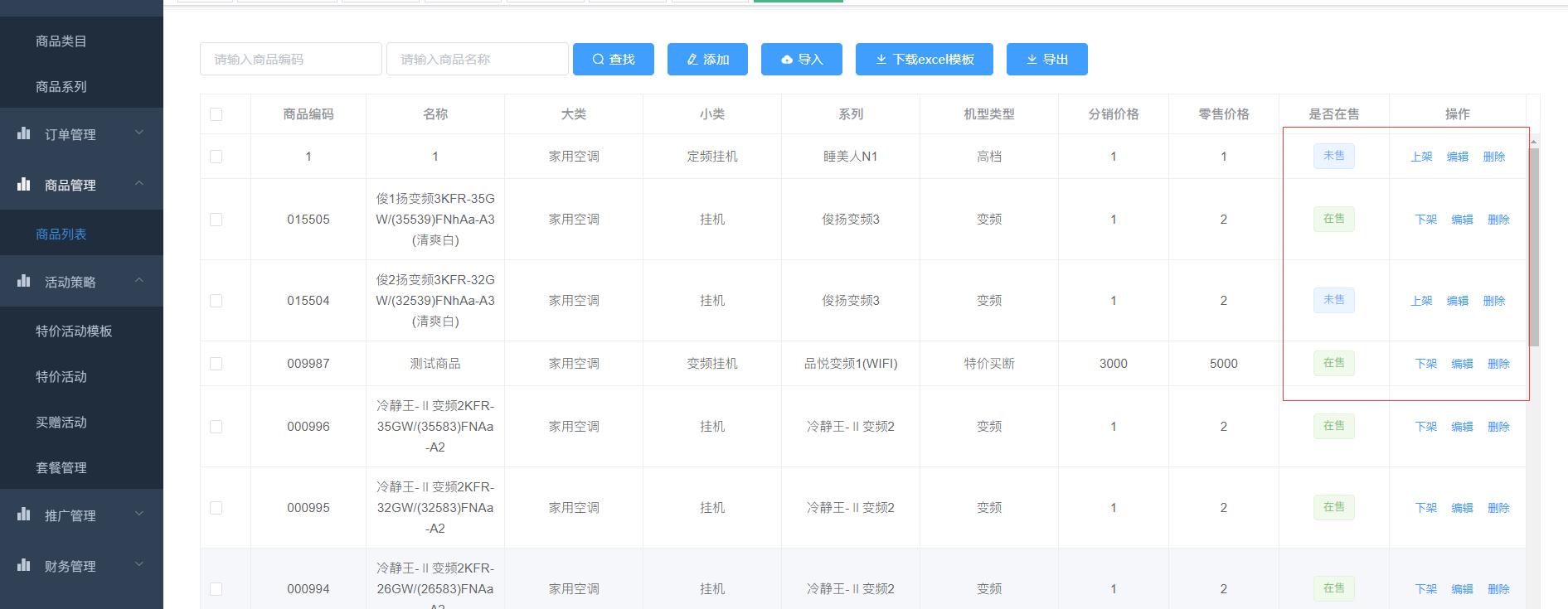
Task: Check the row for 000994
Action: (216, 589)
